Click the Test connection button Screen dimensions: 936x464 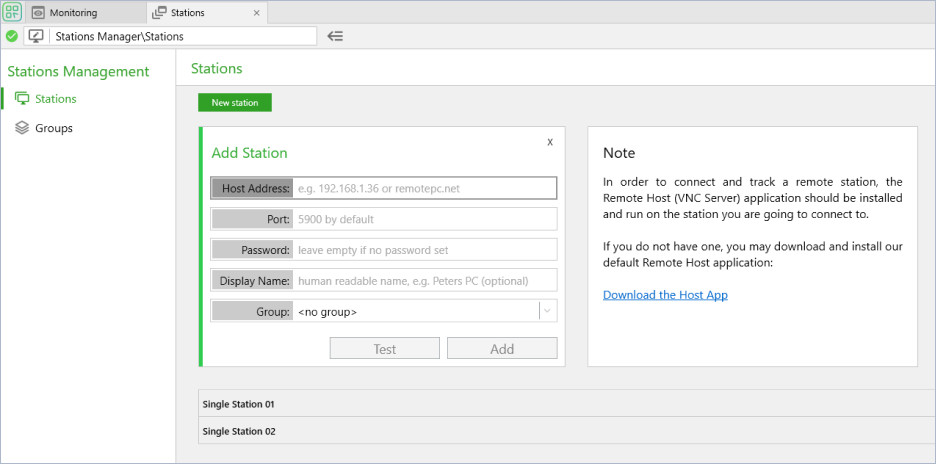[385, 349]
